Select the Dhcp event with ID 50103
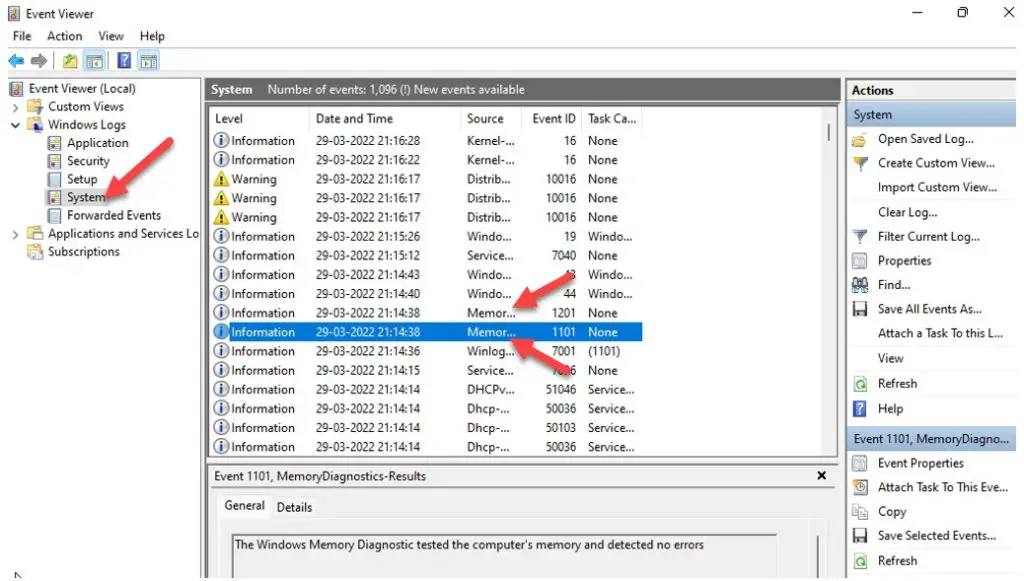1024x581 pixels. [426, 428]
